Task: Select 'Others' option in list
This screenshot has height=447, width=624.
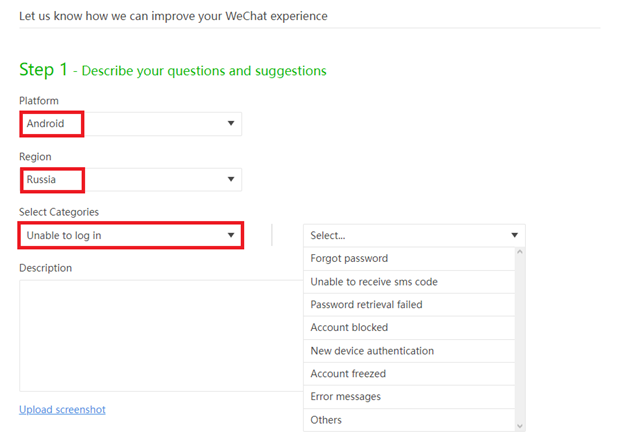Action: coord(409,420)
